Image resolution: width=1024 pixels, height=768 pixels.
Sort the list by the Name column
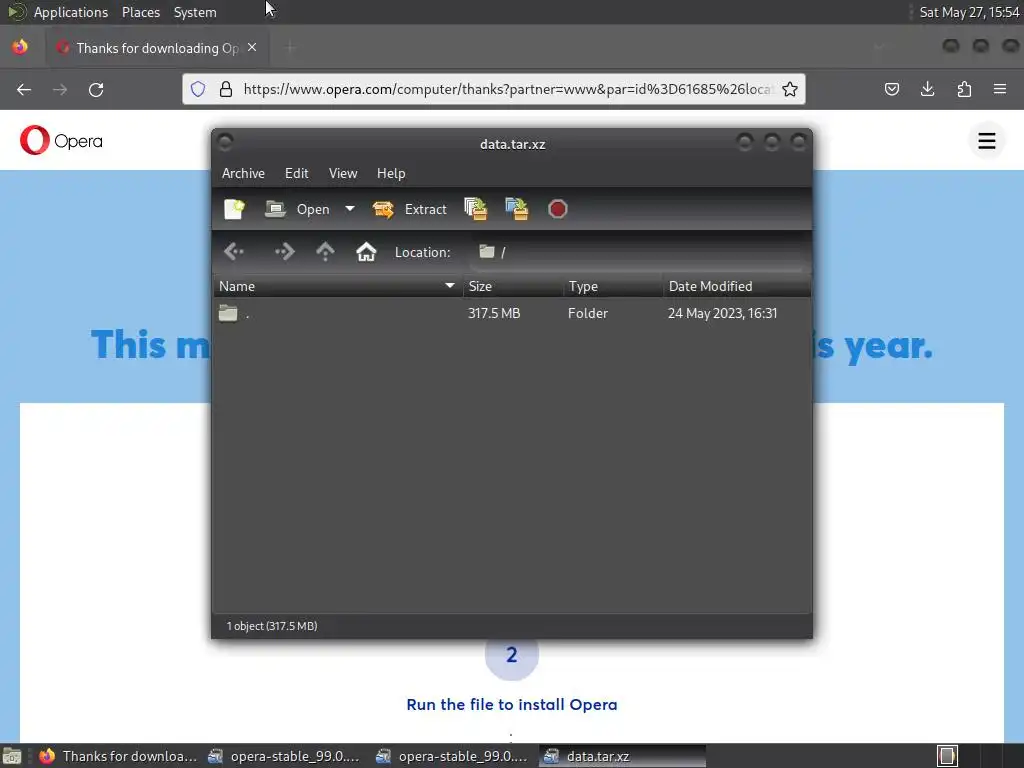(338, 286)
